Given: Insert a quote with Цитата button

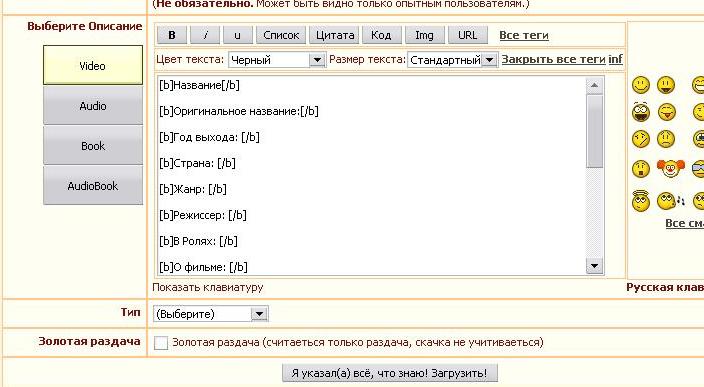Looking at the screenshot, I should [x=334, y=35].
